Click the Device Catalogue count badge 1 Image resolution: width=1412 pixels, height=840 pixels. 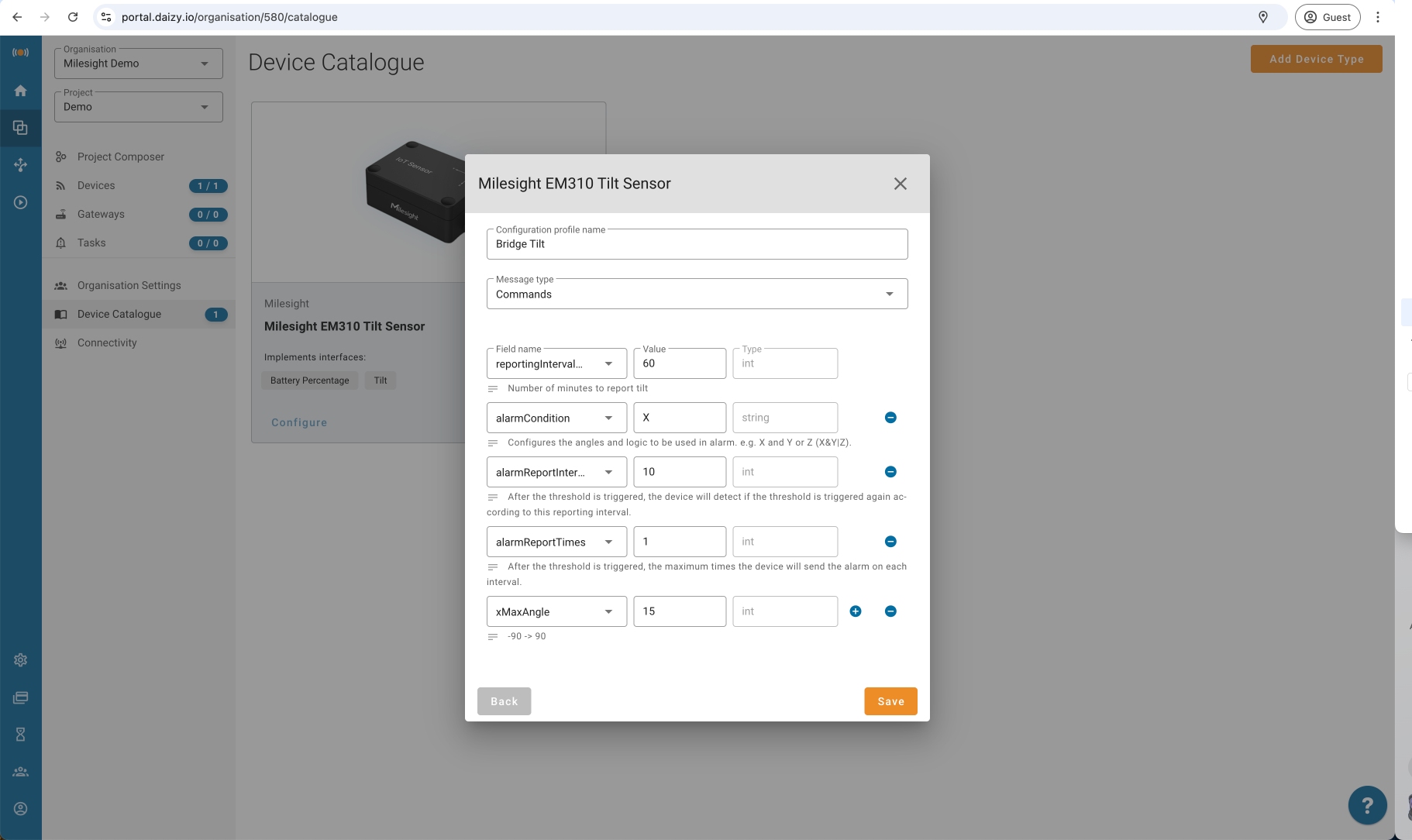coord(215,315)
